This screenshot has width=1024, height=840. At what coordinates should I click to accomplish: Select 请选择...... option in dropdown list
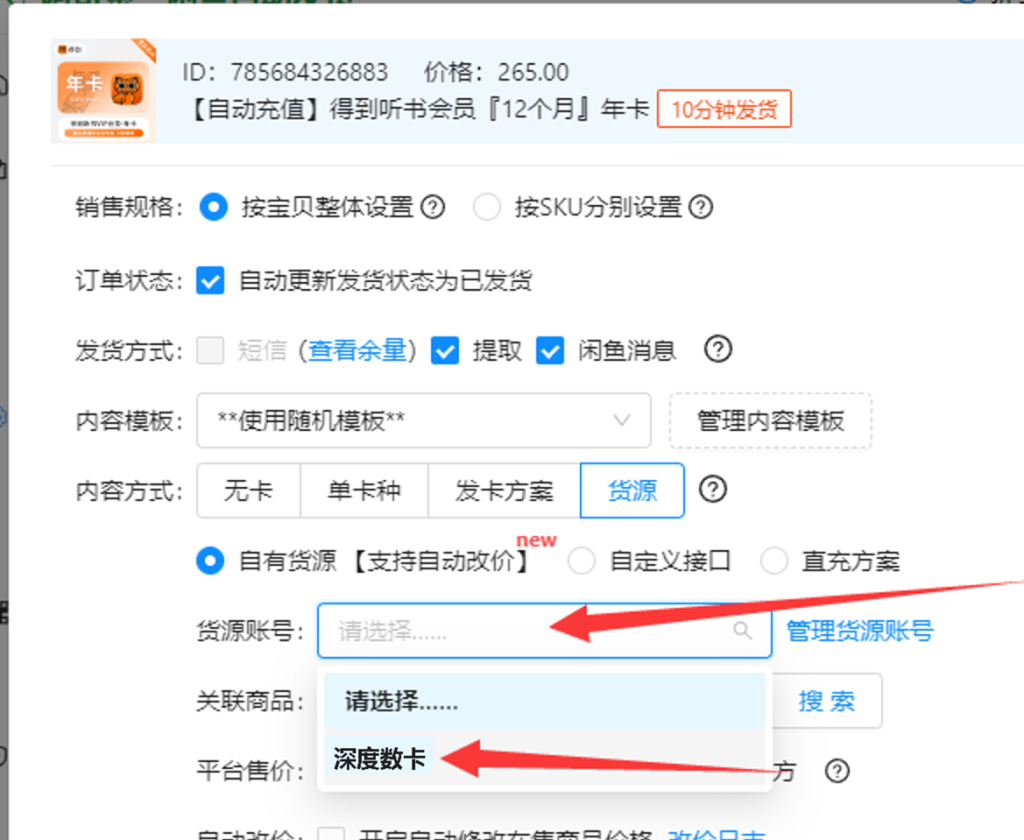click(x=545, y=702)
